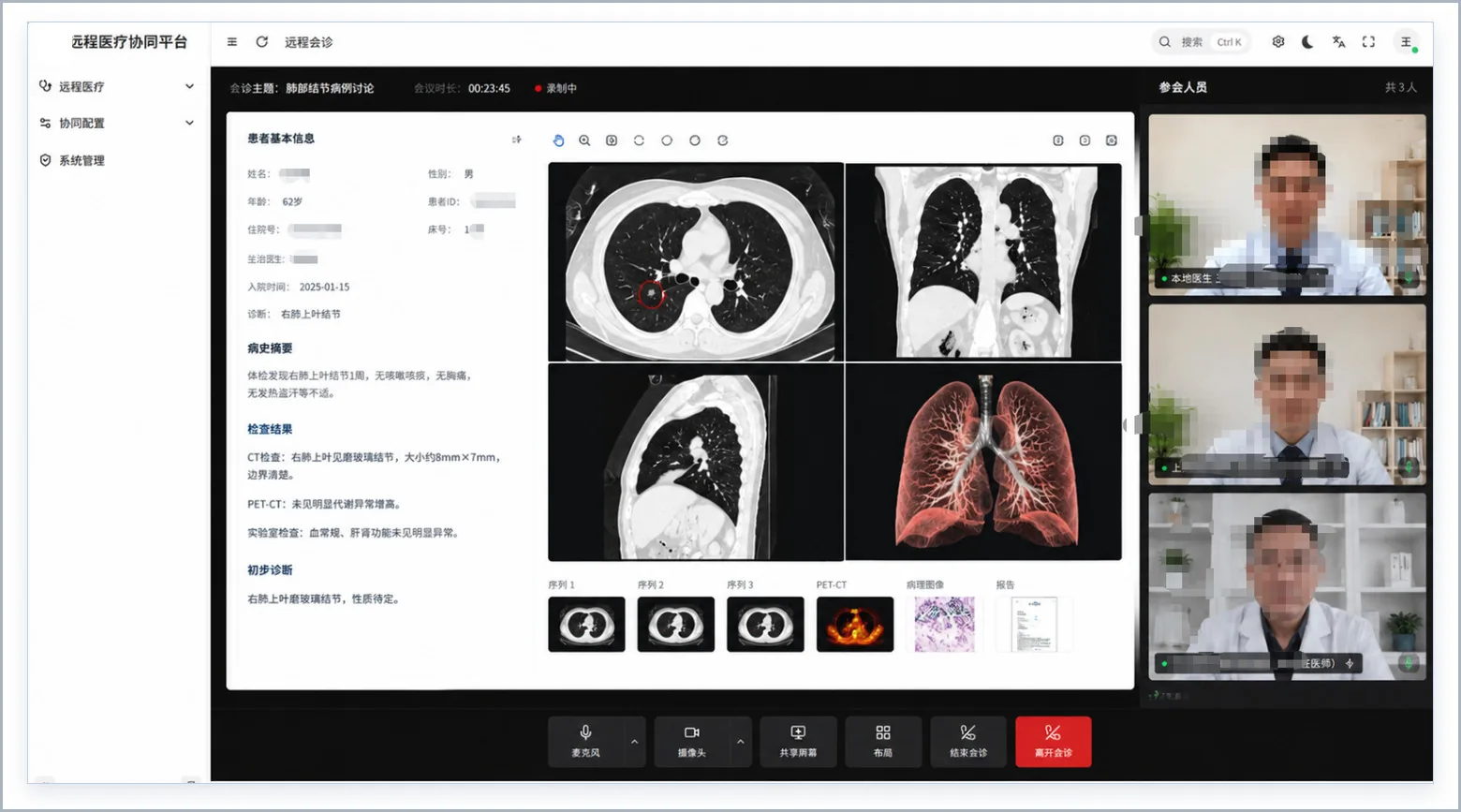Viewport: 1461px width, 812px height.
Task: Activate the magnifier zoom tool
Action: [584, 140]
